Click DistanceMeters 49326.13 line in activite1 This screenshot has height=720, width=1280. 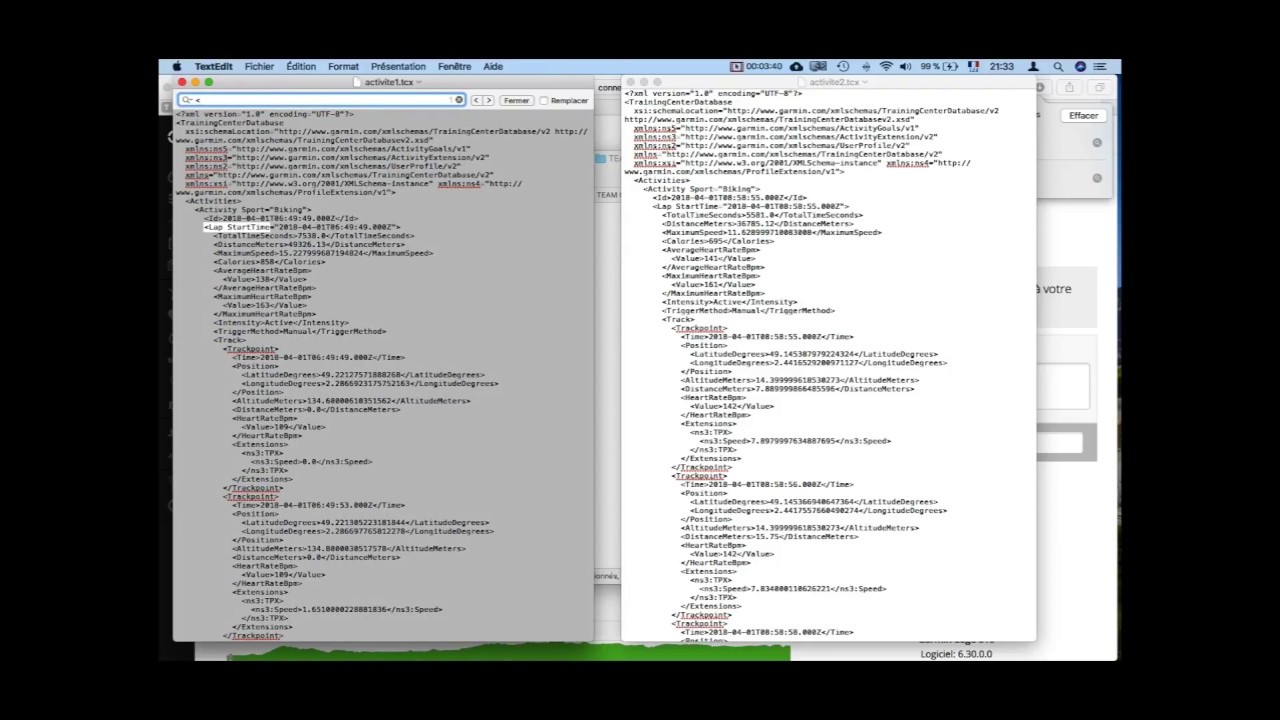click(307, 244)
